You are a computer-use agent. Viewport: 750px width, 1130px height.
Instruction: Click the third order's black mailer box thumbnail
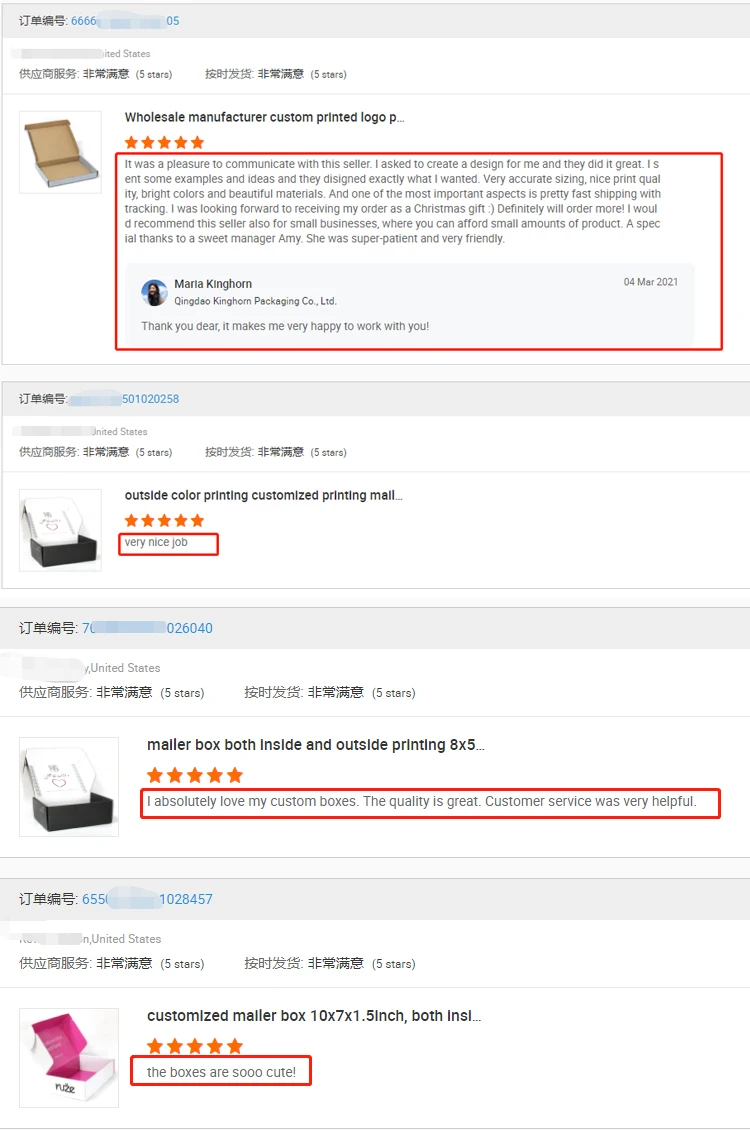pos(69,786)
